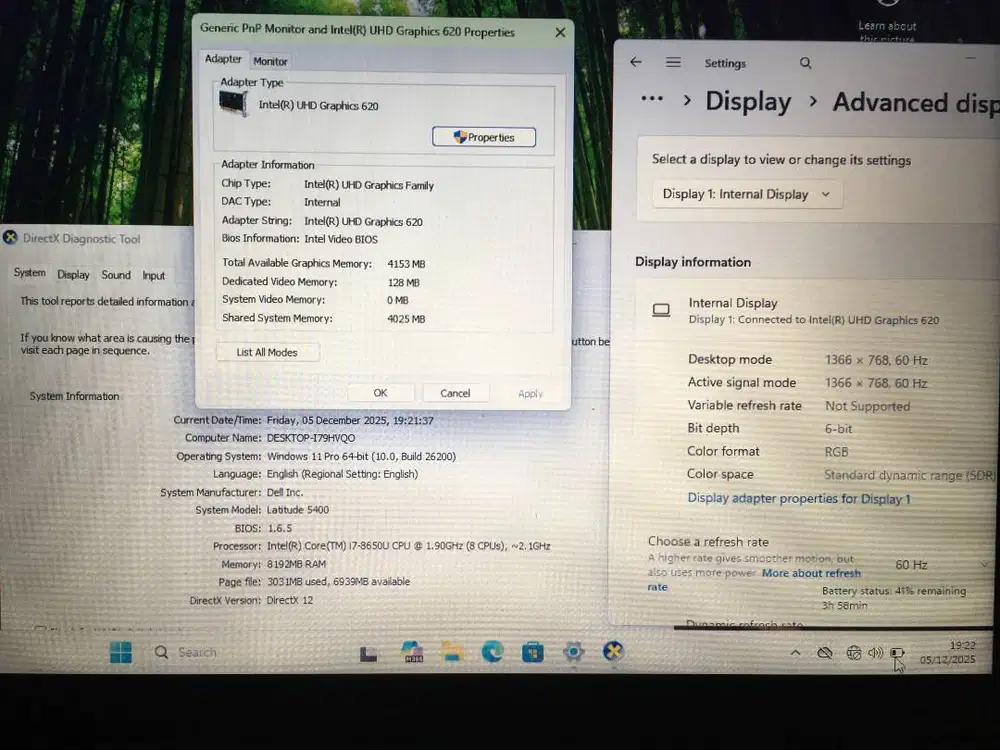Open Microsoft Edge from the taskbar

click(492, 651)
